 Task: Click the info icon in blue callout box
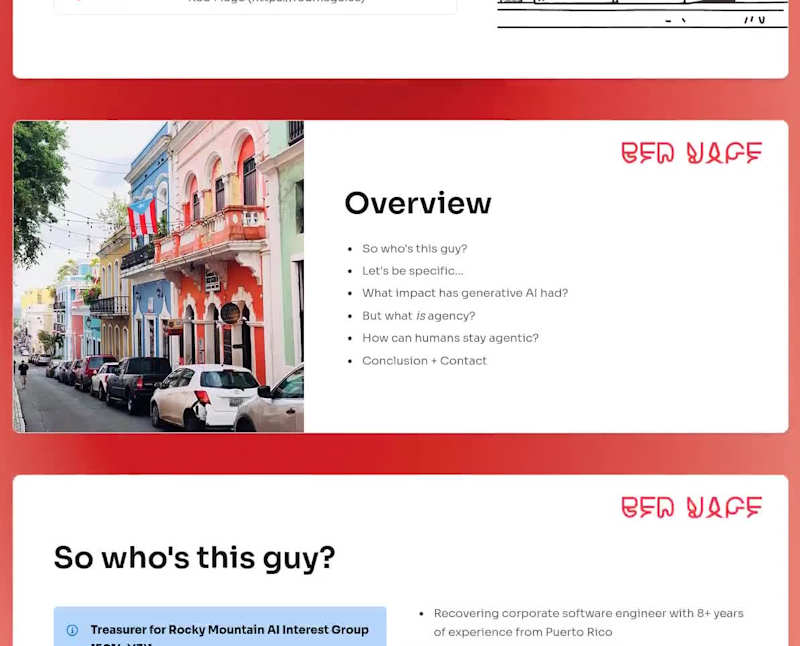72,630
